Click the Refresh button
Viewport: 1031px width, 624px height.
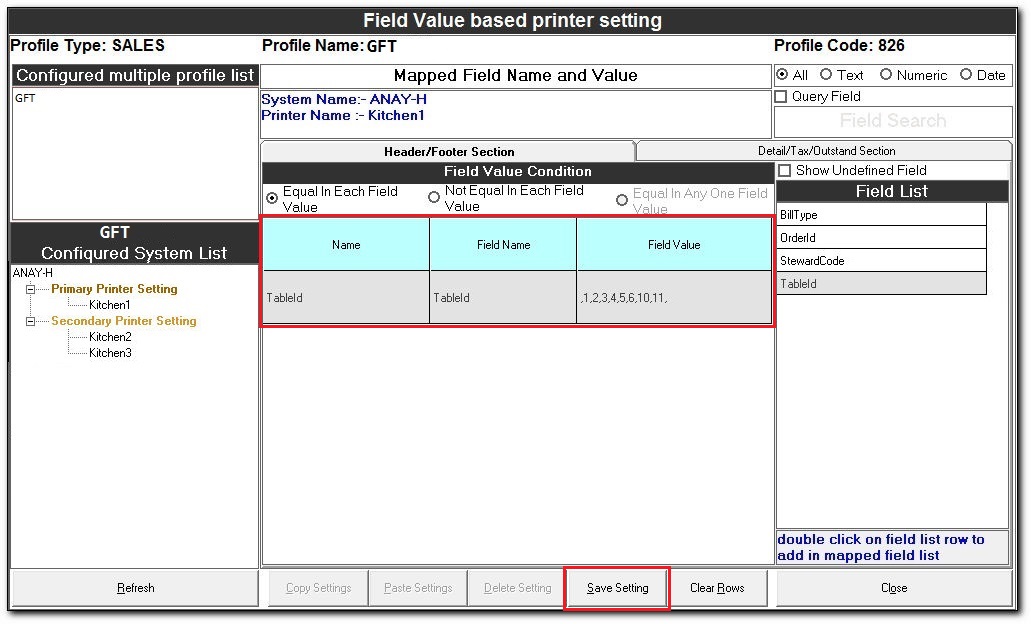(135, 588)
